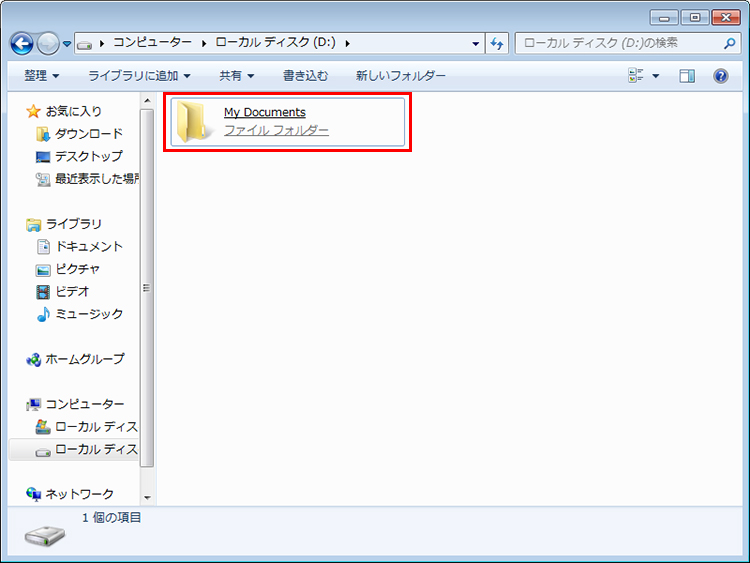Click the highlighted ローカル ディス drive icon
The image size is (750, 563).
43,452
